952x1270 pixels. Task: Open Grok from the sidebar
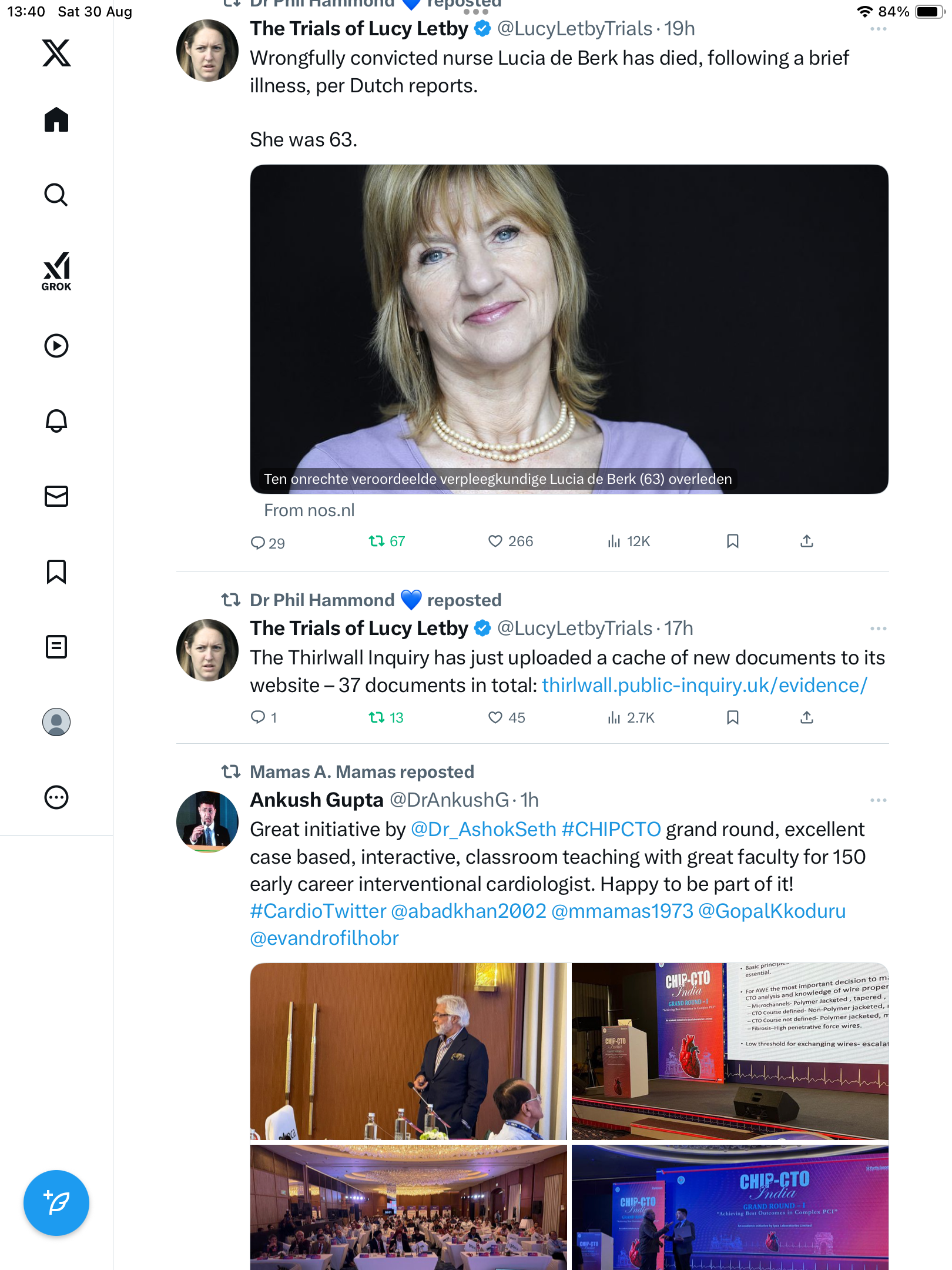click(x=56, y=271)
